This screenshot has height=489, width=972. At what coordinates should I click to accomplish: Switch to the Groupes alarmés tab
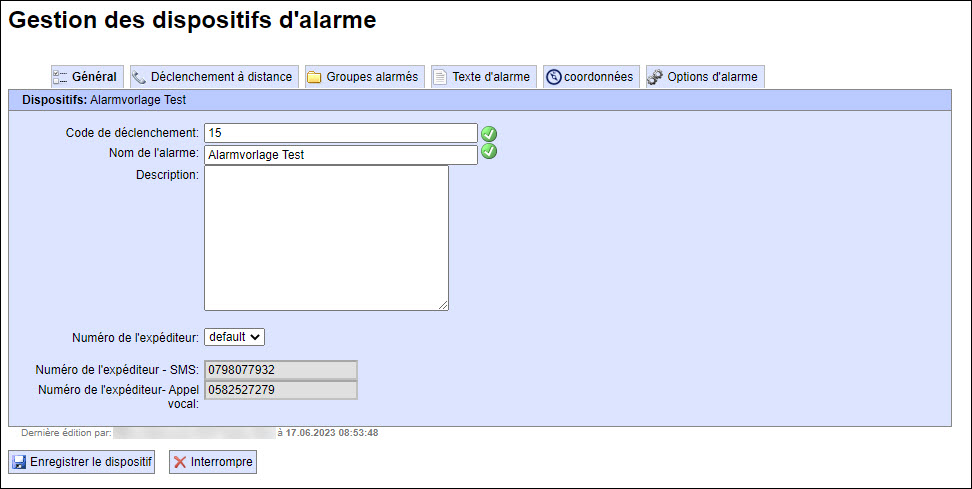[371, 77]
